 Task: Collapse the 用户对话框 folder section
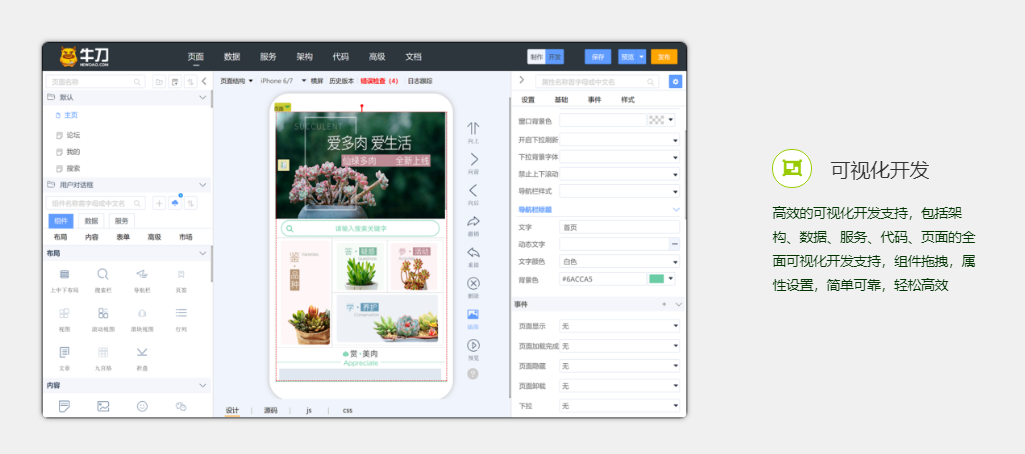[203, 185]
